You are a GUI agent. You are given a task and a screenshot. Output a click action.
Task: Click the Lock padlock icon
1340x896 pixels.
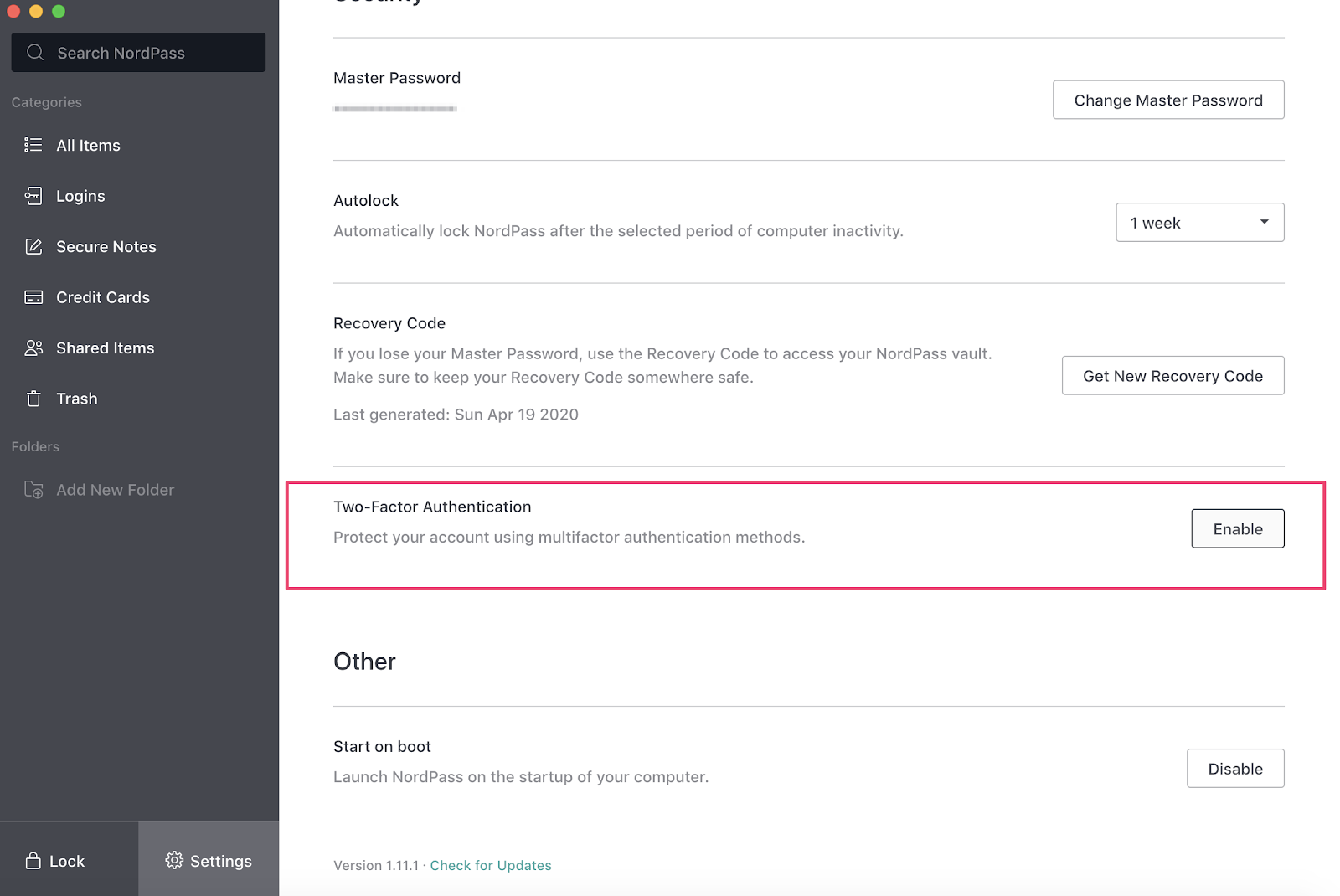[x=33, y=860]
